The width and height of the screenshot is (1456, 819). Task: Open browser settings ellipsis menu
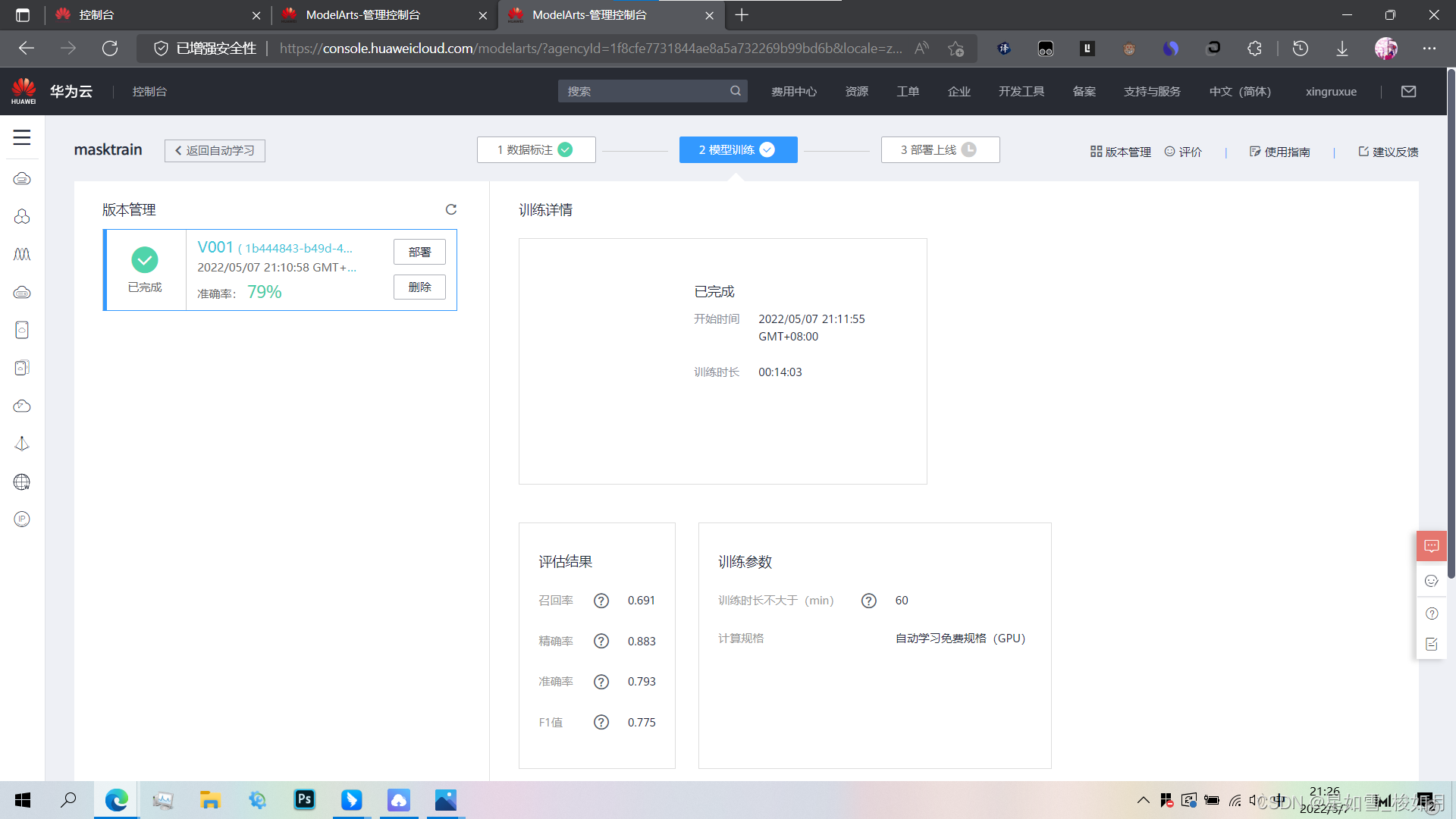(1429, 49)
